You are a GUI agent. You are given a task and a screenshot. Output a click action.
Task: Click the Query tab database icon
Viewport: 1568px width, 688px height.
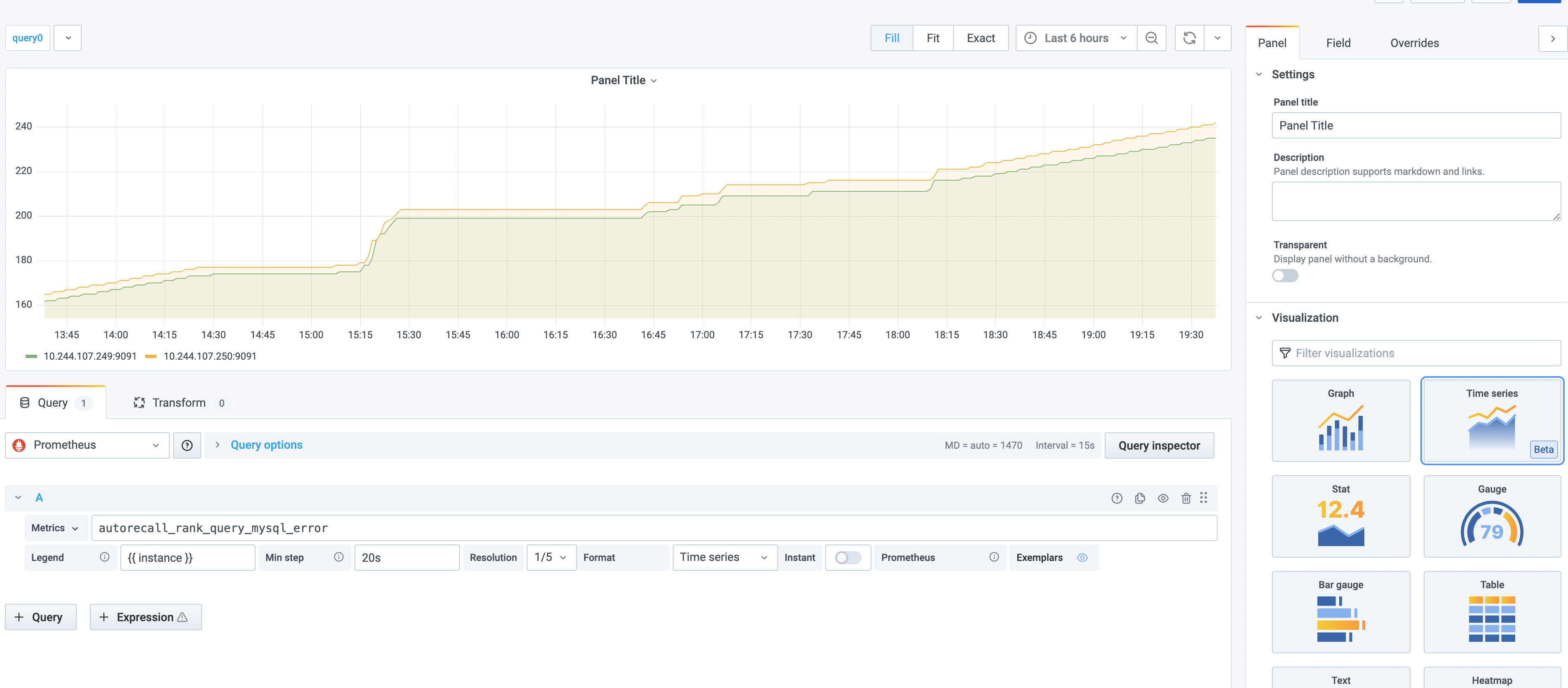point(24,403)
